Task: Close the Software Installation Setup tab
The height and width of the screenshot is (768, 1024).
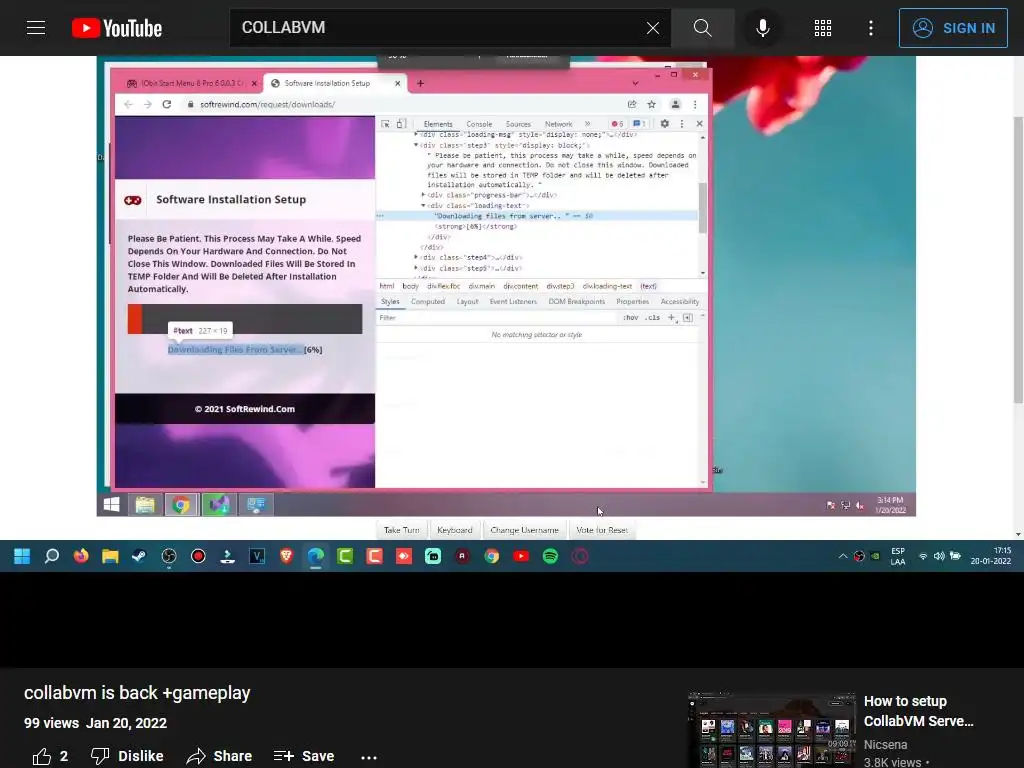Action: (398, 84)
